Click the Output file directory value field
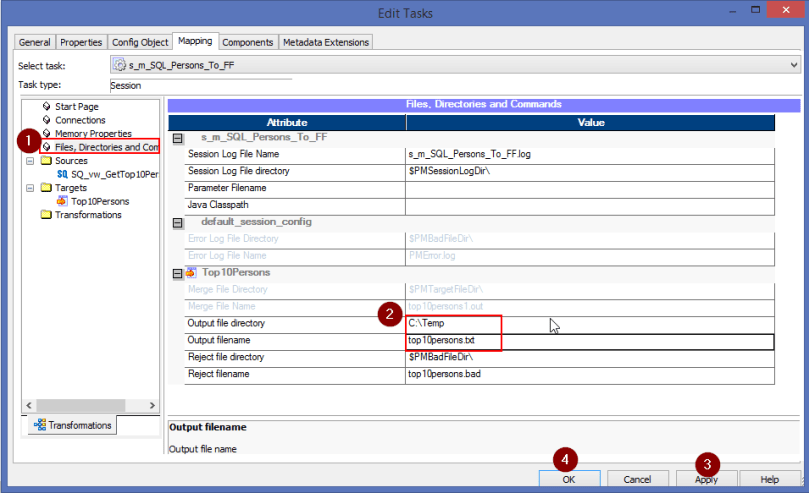Viewport: 809px width, 493px height. 453,324
